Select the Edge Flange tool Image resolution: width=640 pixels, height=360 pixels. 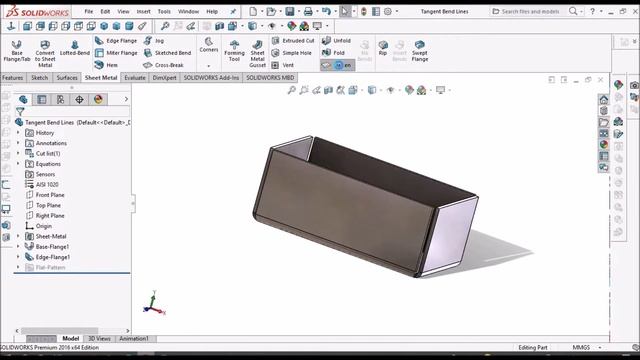(116, 41)
